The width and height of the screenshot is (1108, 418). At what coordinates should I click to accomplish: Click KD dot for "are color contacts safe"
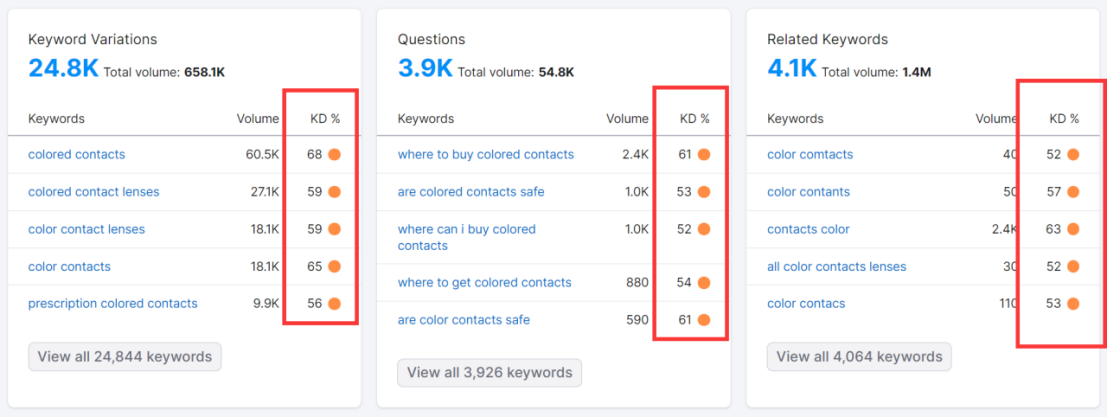(704, 320)
